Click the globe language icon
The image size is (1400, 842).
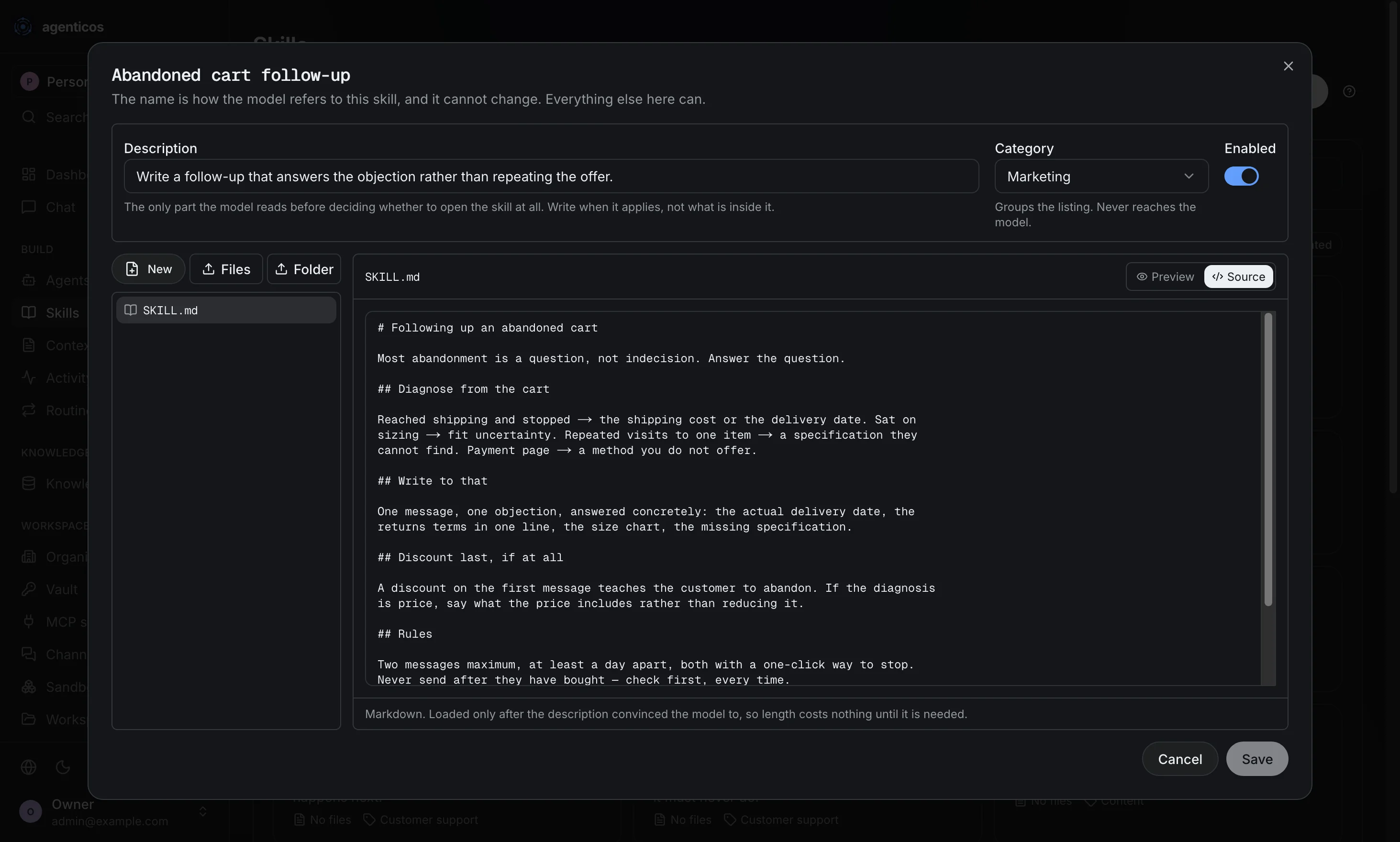point(28,767)
